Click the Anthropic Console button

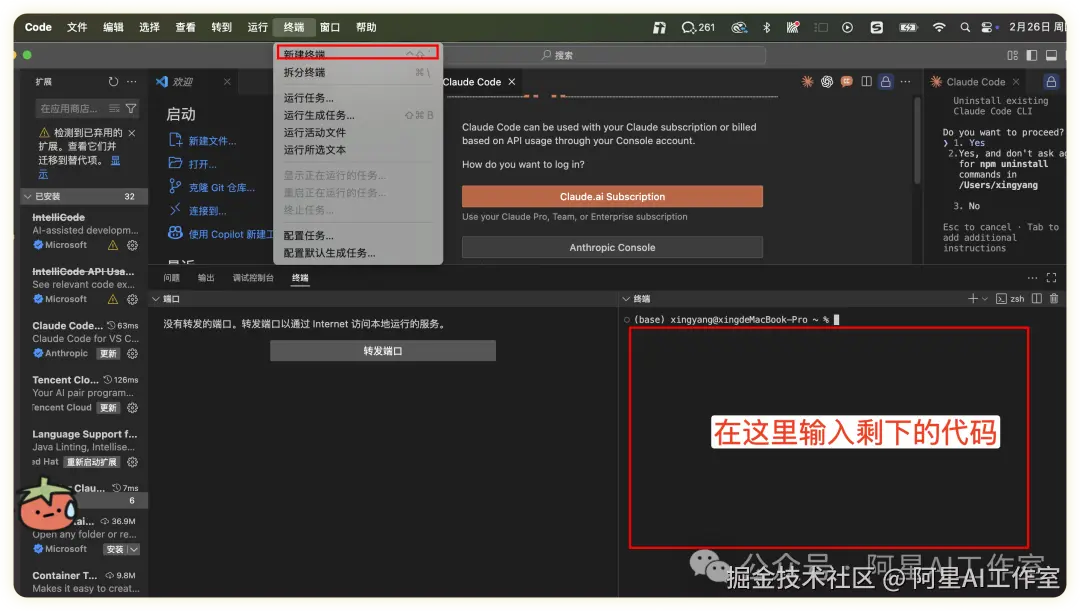click(612, 247)
